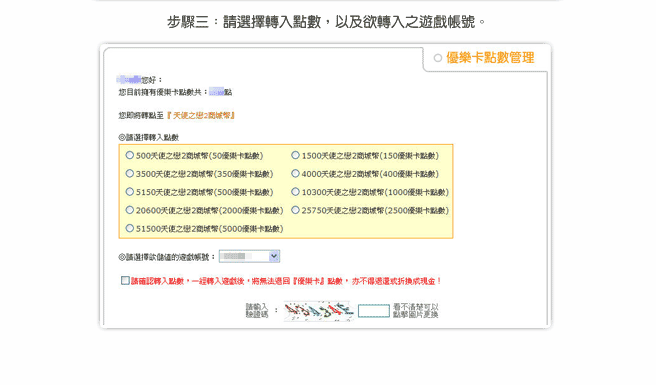Choose the 3500 商城幣 (350優樂卡點數) radio
The image size is (656, 385).
click(130, 174)
